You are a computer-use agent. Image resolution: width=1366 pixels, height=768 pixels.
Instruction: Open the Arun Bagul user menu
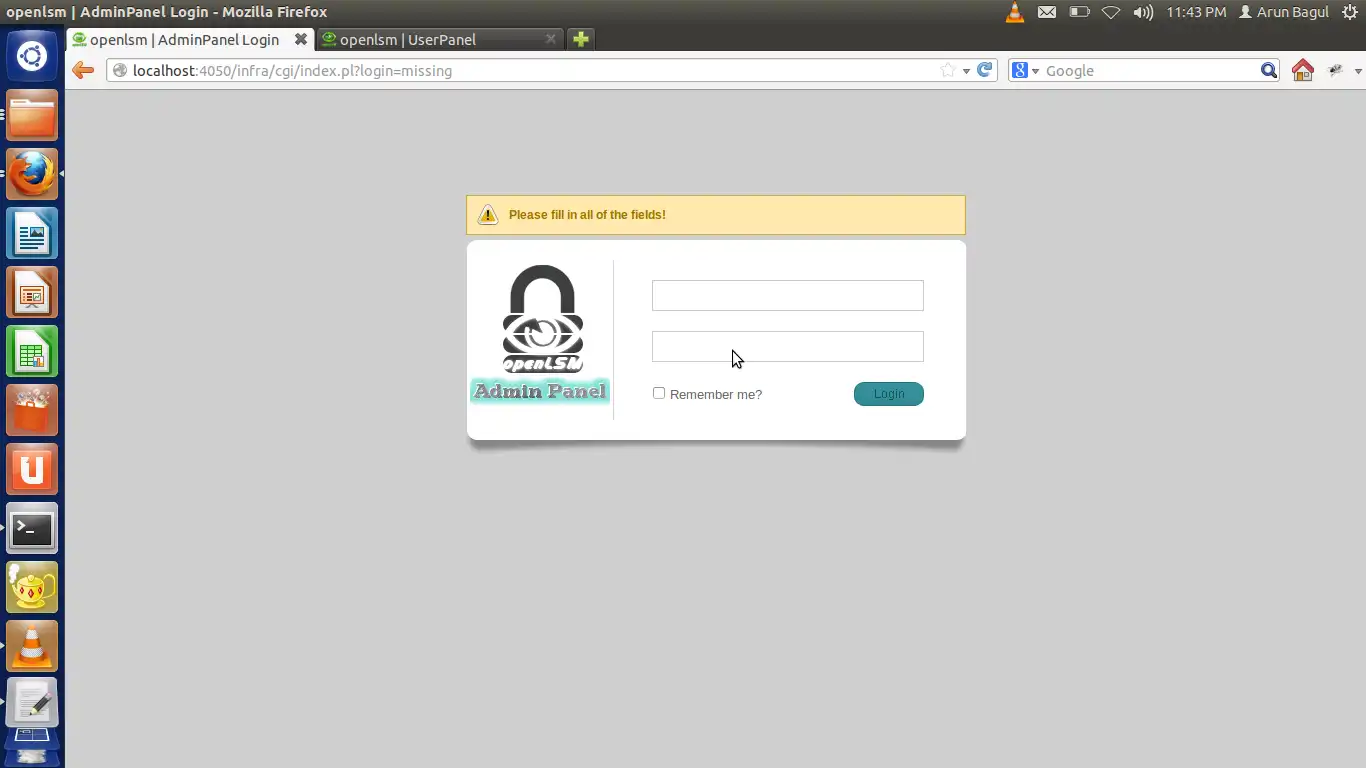[1284, 12]
